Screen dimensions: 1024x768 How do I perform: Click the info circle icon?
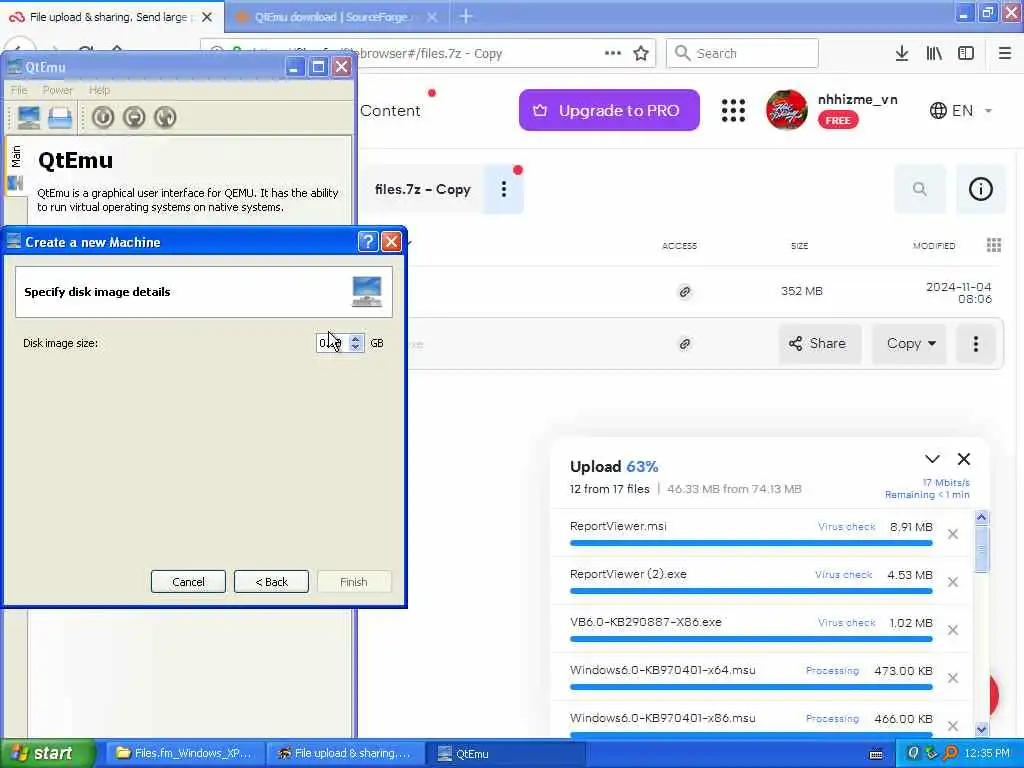(x=980, y=189)
